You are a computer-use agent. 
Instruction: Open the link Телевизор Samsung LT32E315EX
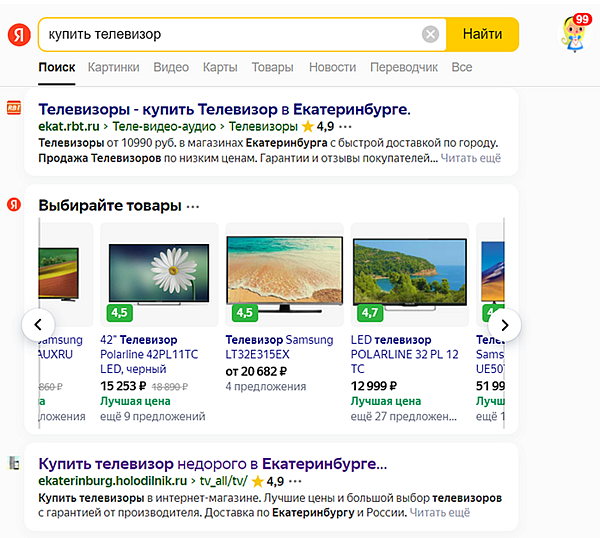(279, 347)
